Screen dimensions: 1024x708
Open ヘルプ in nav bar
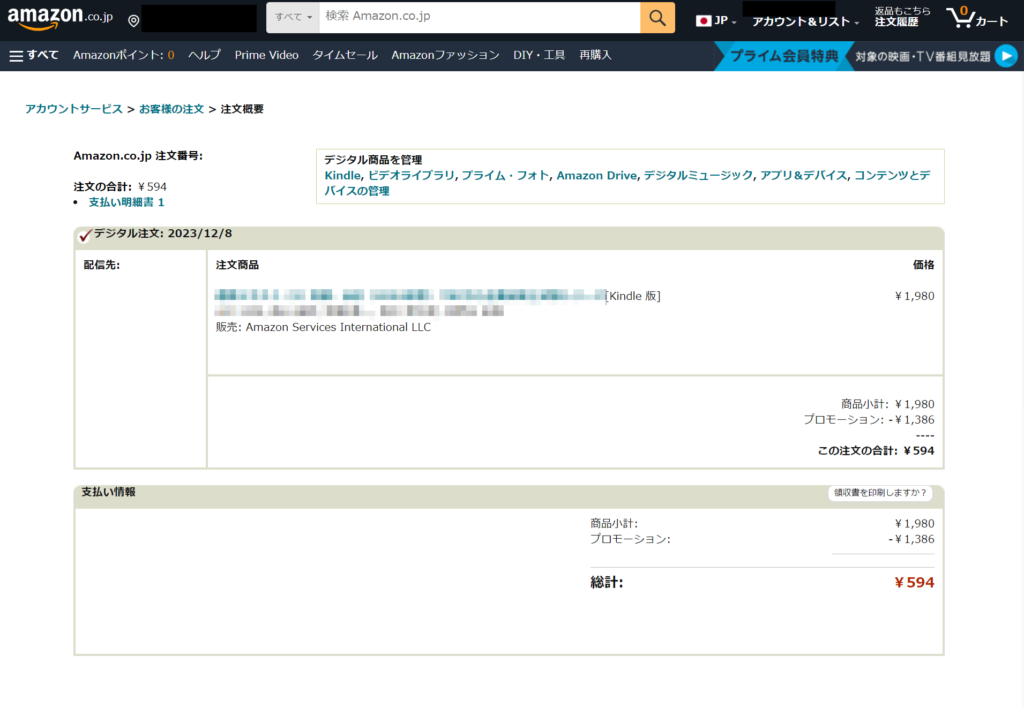[x=204, y=56]
